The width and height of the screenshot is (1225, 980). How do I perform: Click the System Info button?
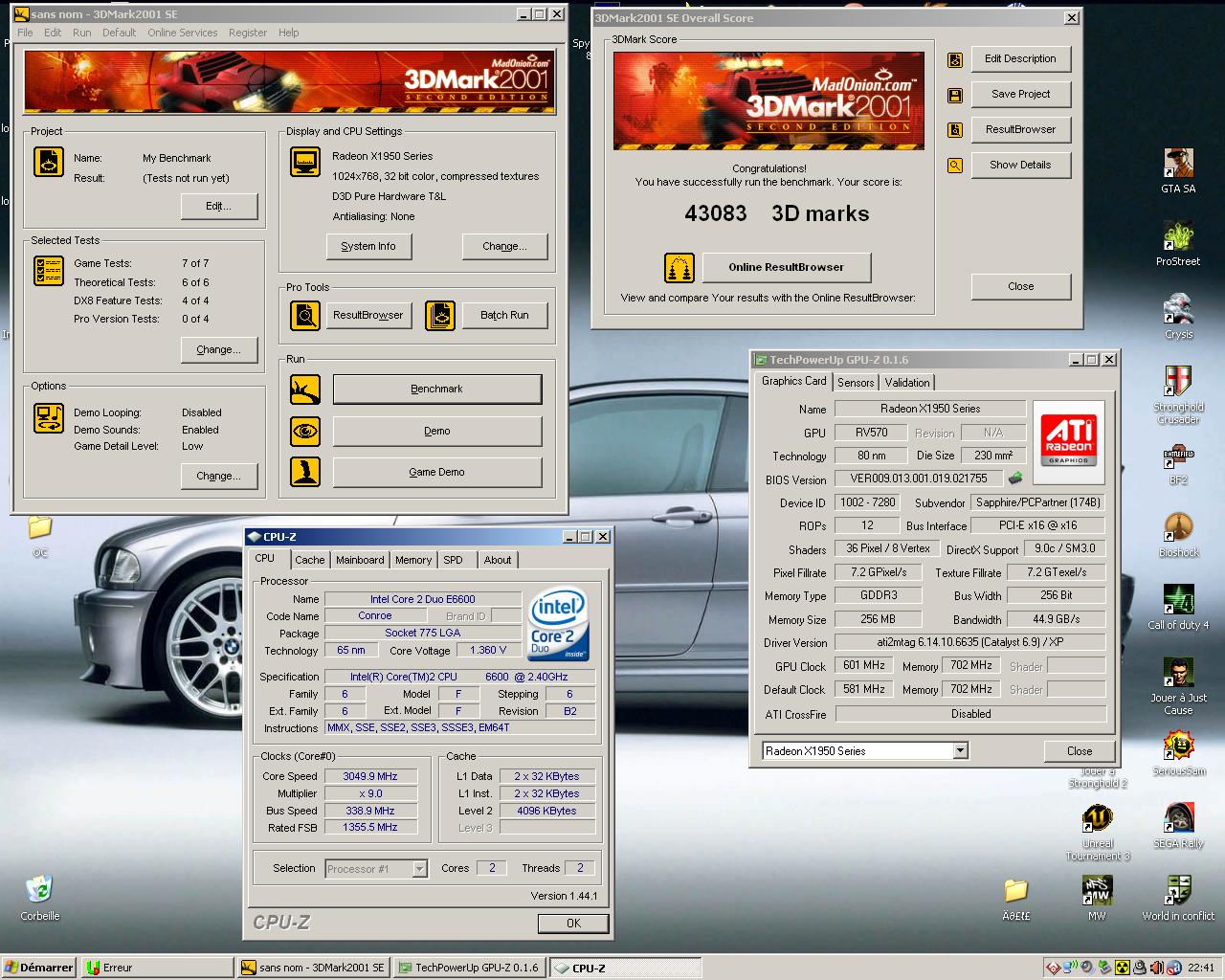pyautogui.click(x=368, y=247)
